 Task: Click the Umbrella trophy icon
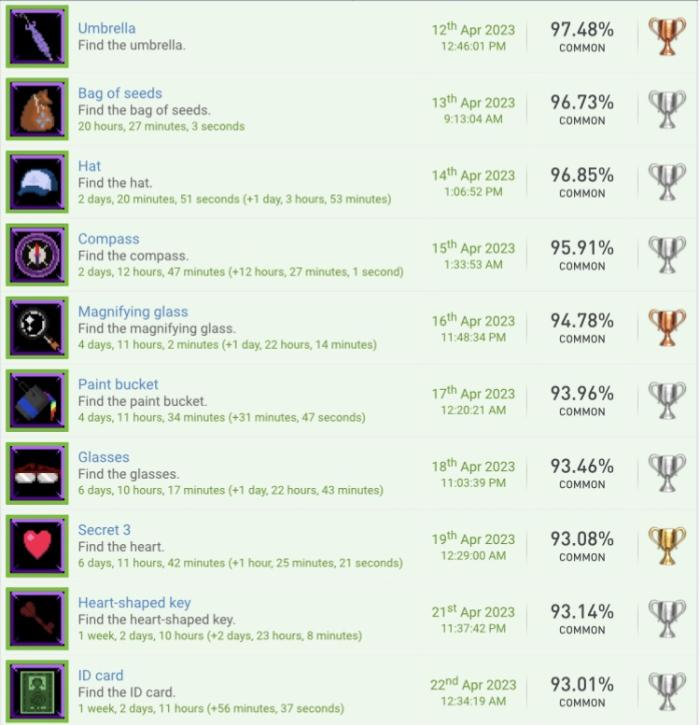tap(37, 36)
